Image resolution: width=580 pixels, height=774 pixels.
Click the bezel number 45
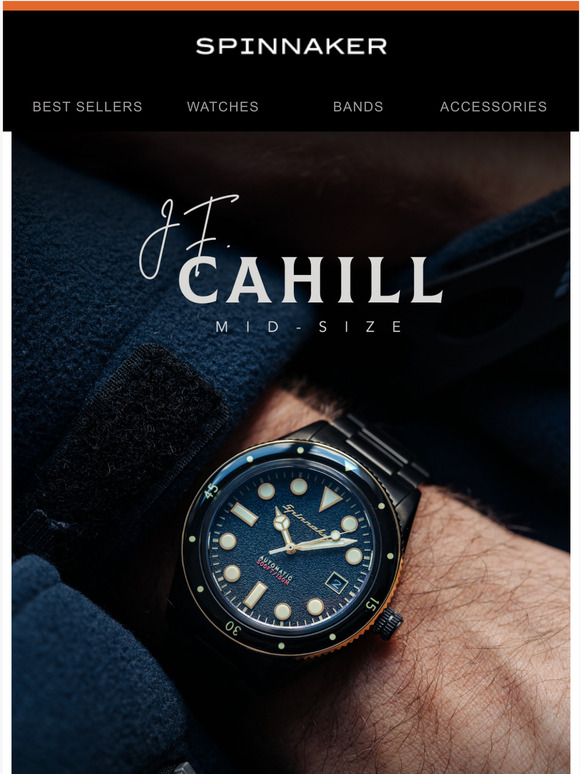(211, 491)
